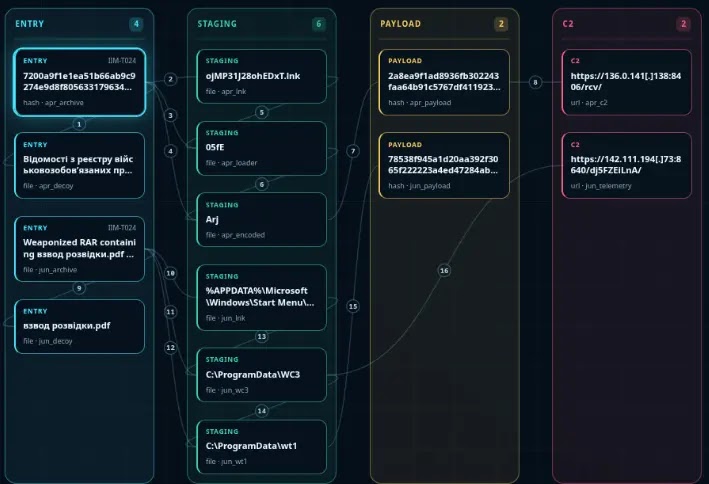Click edge marker number 3
Screen dimensions: 709x484
tap(170, 115)
